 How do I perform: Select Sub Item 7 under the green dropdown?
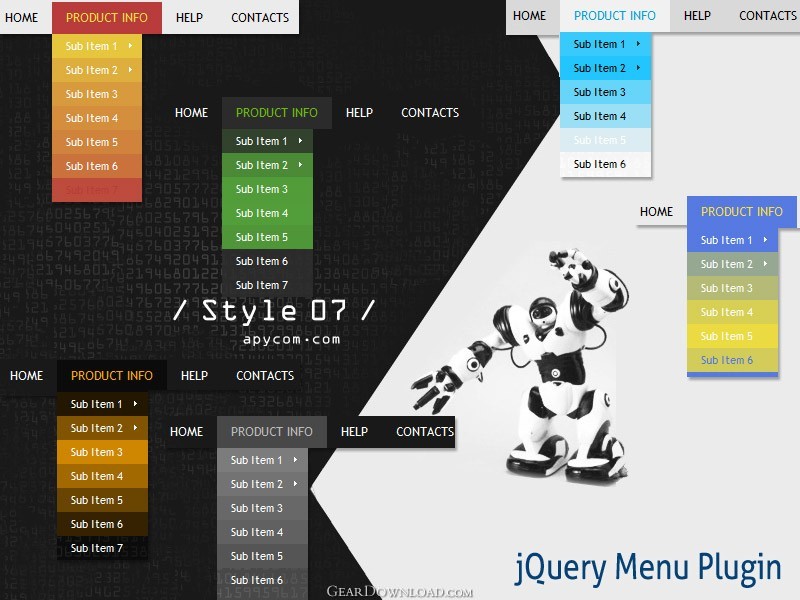click(267, 285)
